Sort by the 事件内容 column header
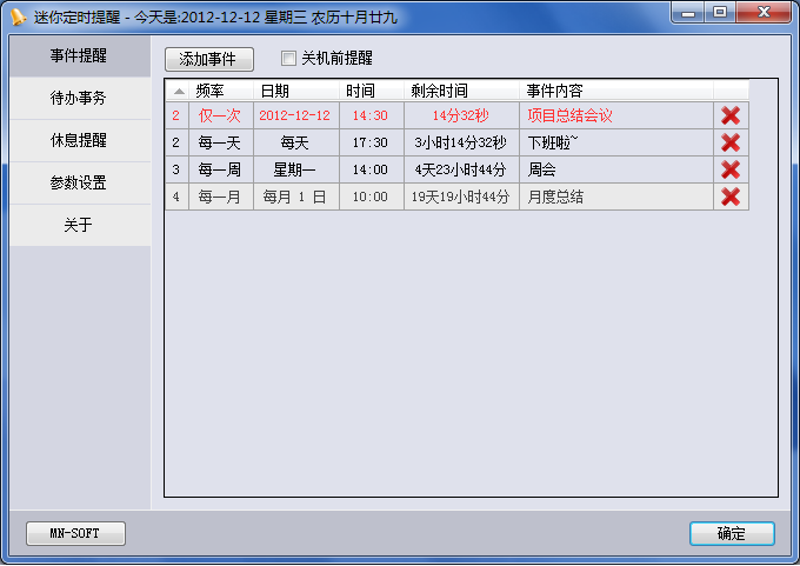This screenshot has width=800, height=566. click(x=616, y=91)
